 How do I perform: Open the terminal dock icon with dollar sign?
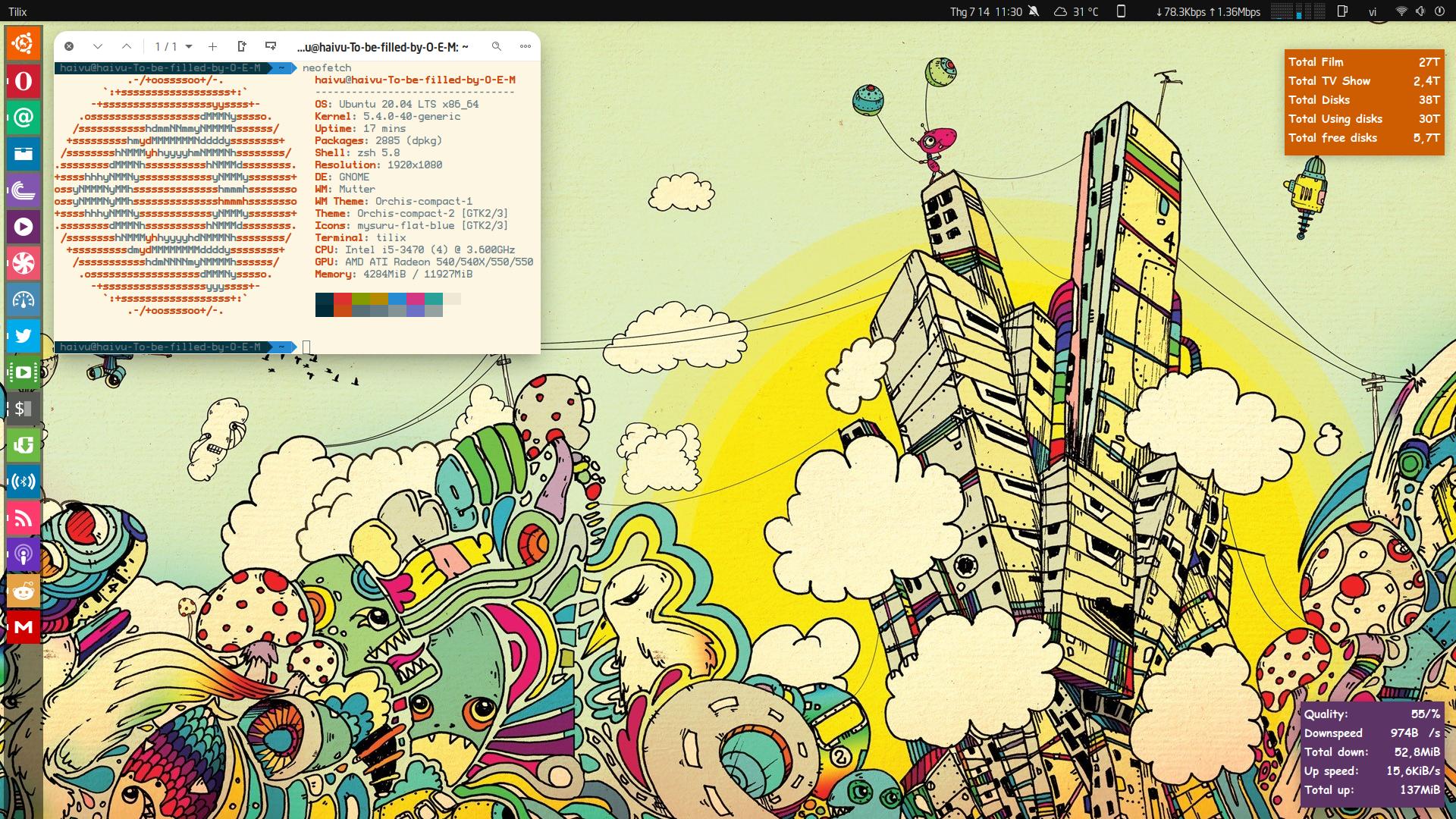[x=24, y=408]
